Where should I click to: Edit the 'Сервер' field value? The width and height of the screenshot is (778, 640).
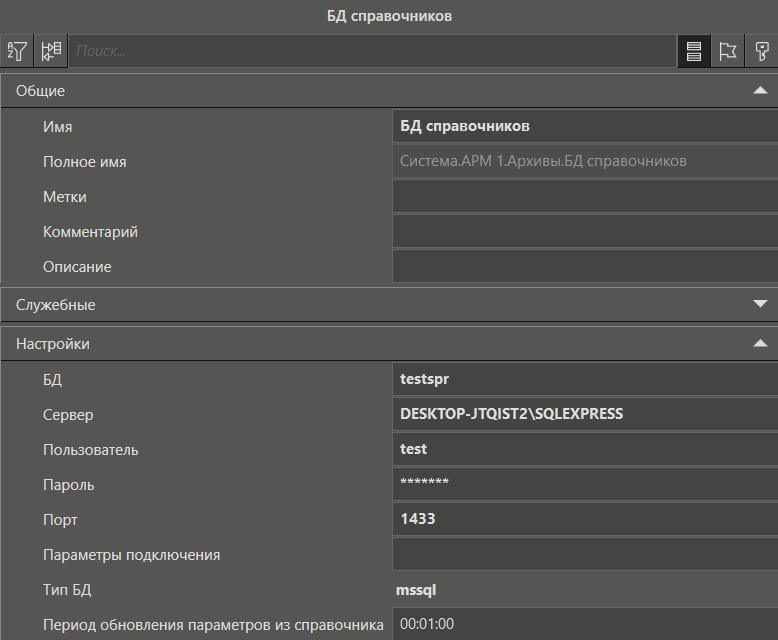(584, 415)
